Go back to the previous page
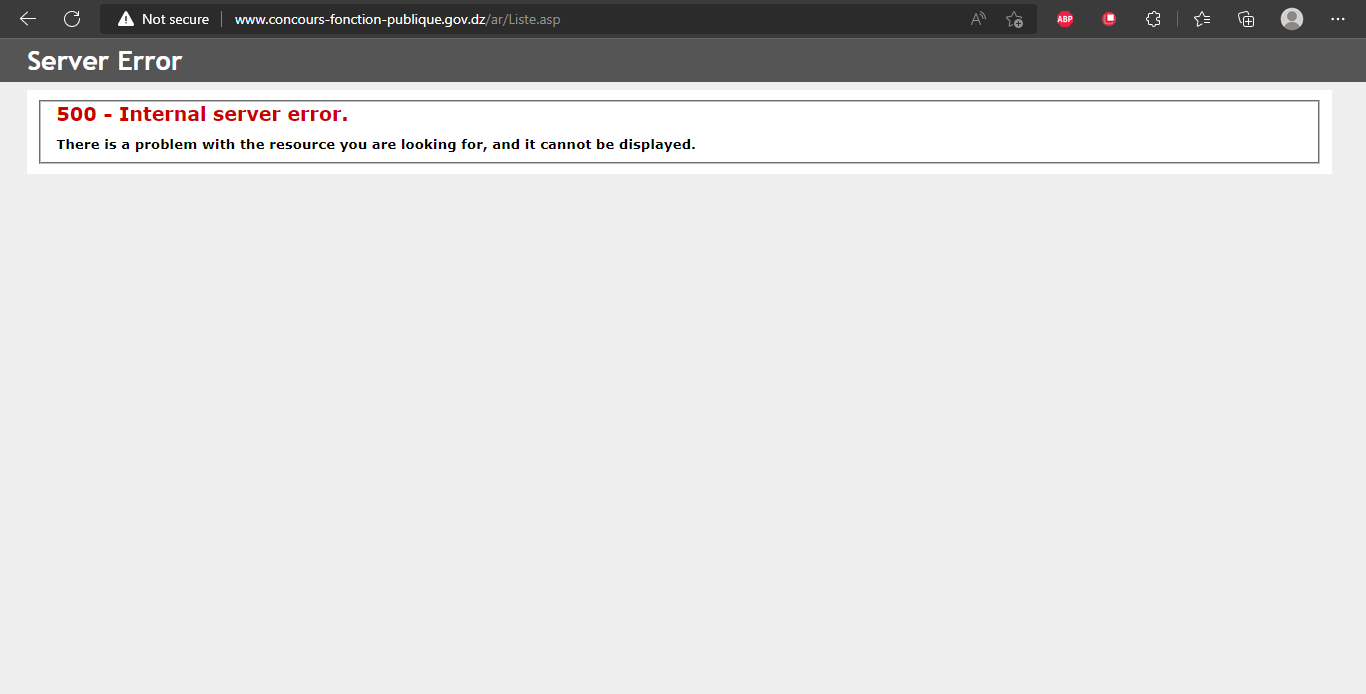The image size is (1366, 694). coord(28,19)
